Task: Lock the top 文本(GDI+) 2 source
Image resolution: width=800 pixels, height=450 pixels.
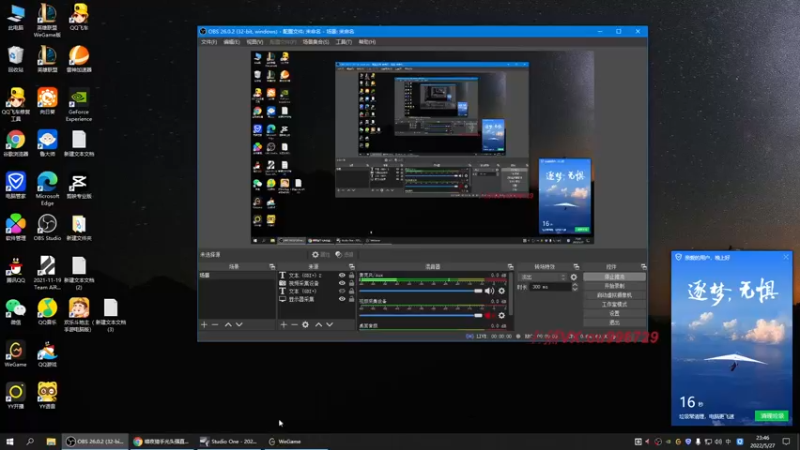Action: [352, 275]
